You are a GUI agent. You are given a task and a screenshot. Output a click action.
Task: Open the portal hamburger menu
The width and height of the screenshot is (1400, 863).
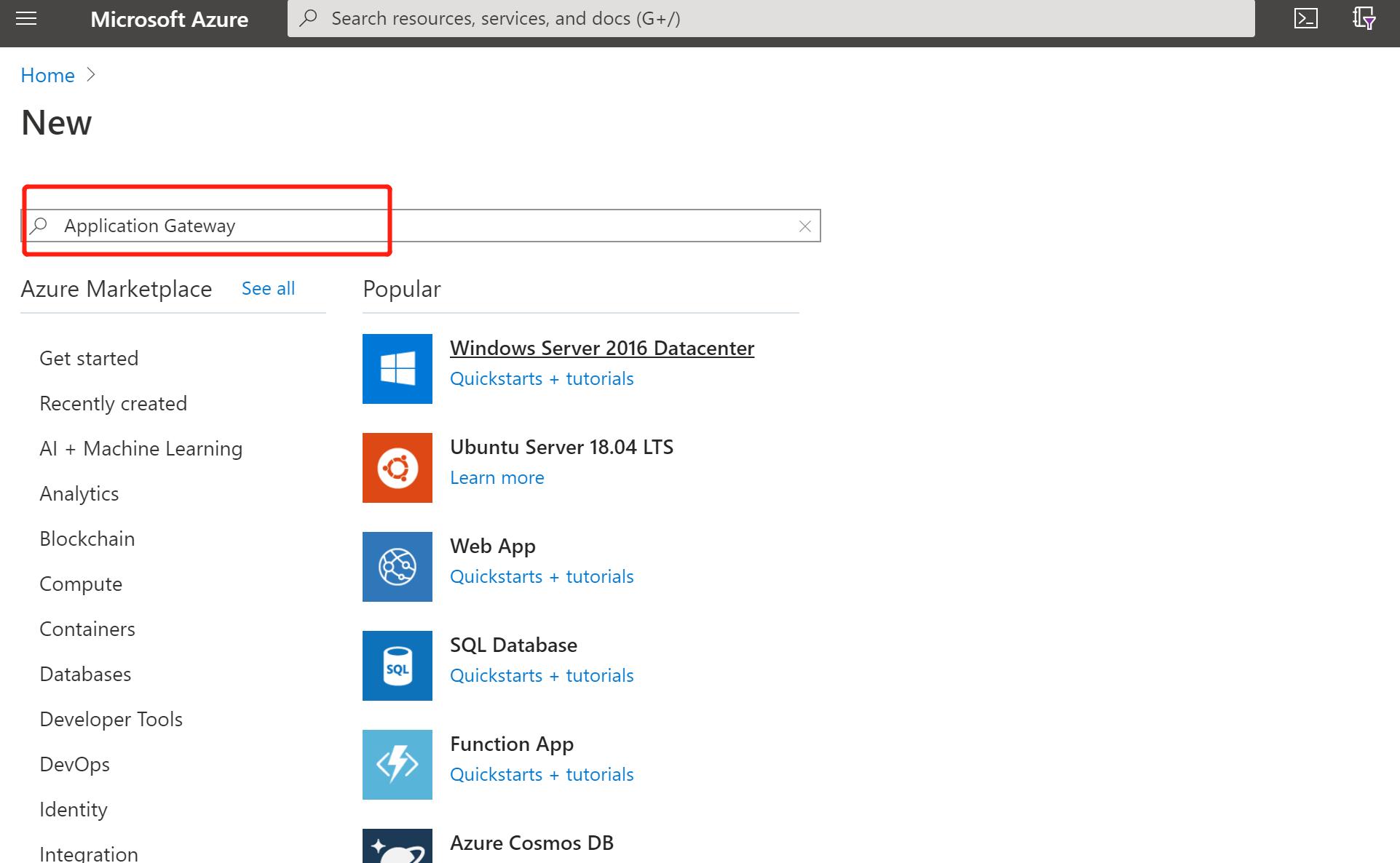pos(26,19)
